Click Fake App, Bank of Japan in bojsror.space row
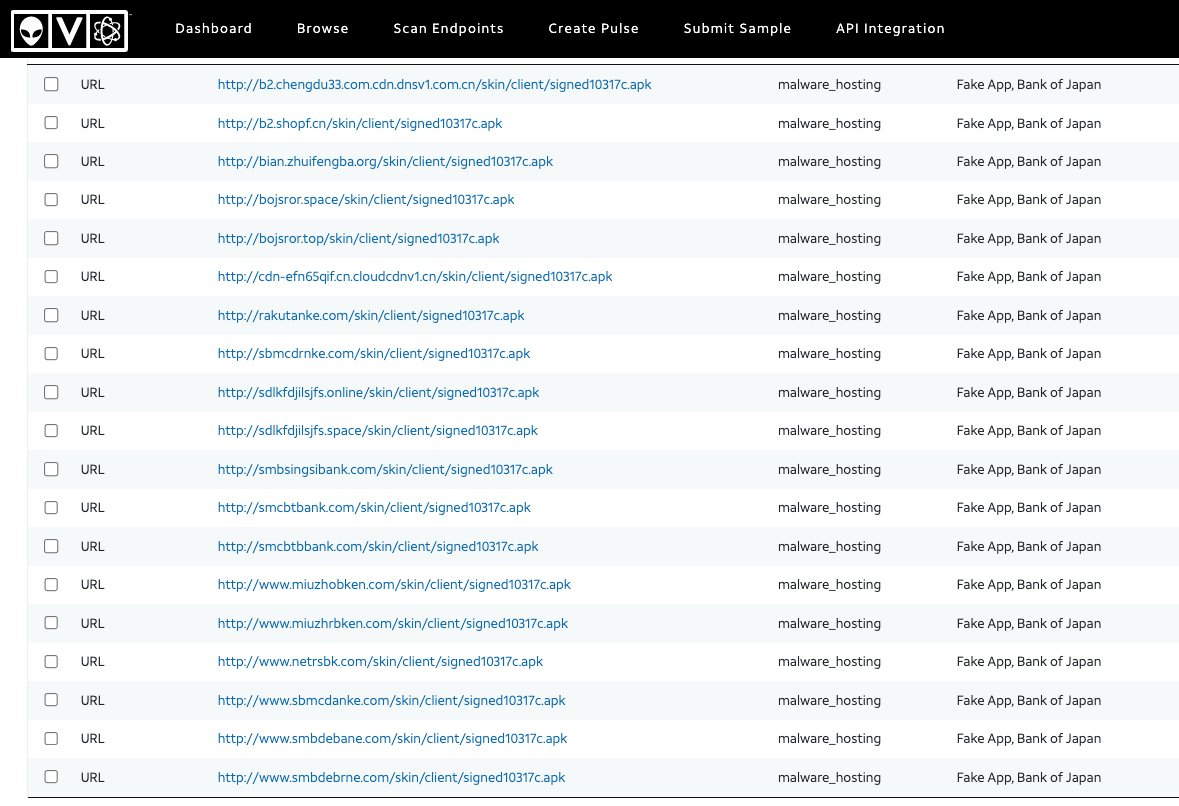Screen dimensions: 1179x806 click(1029, 200)
